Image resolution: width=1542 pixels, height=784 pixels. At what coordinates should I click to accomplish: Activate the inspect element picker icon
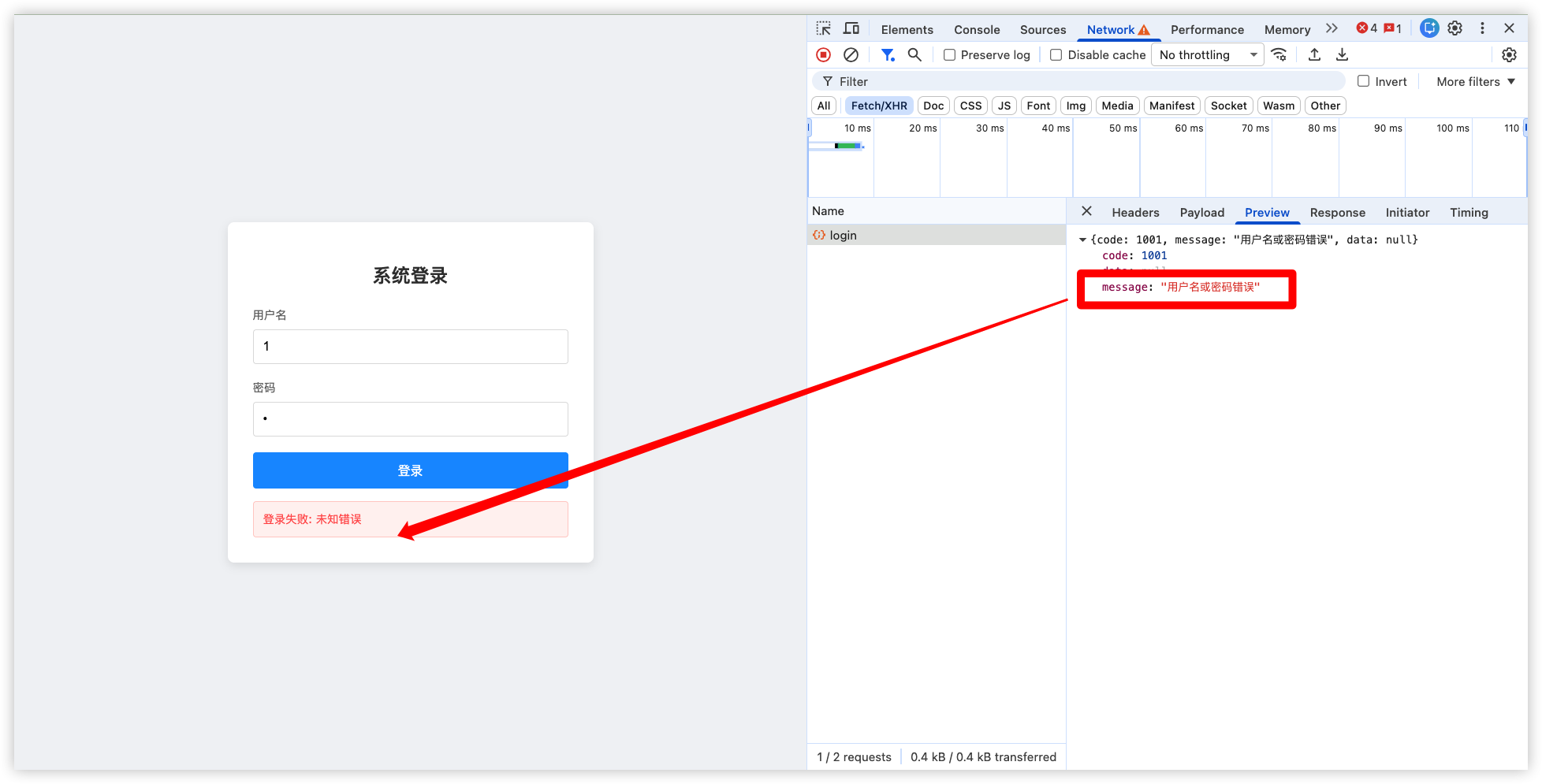pos(823,29)
